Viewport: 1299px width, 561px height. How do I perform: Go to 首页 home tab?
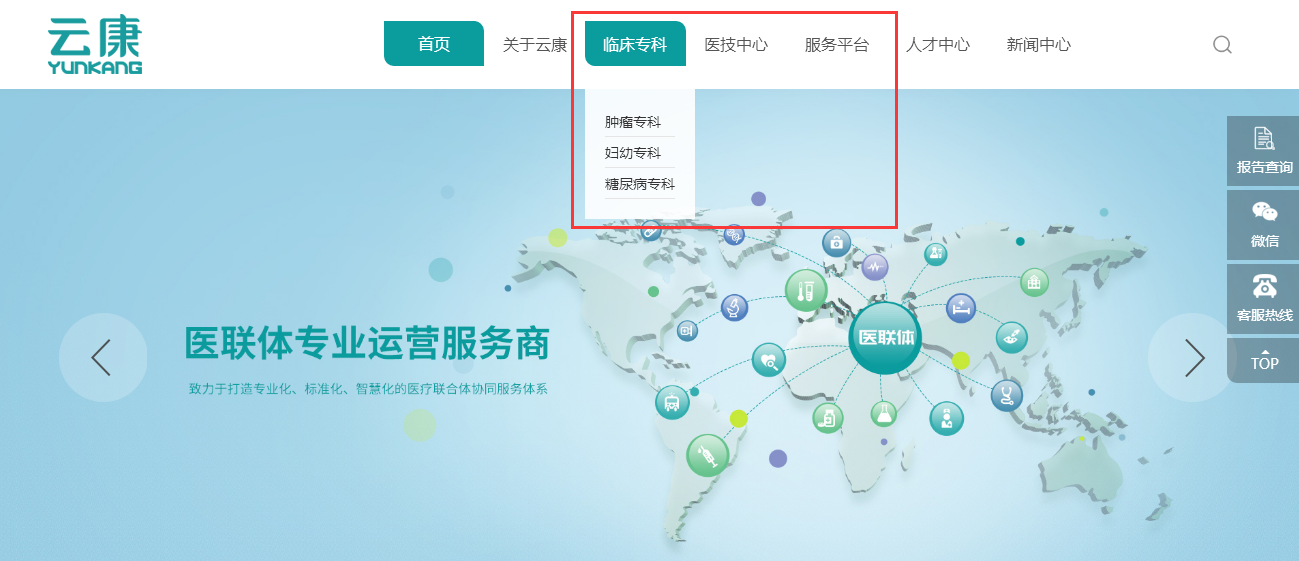434,44
